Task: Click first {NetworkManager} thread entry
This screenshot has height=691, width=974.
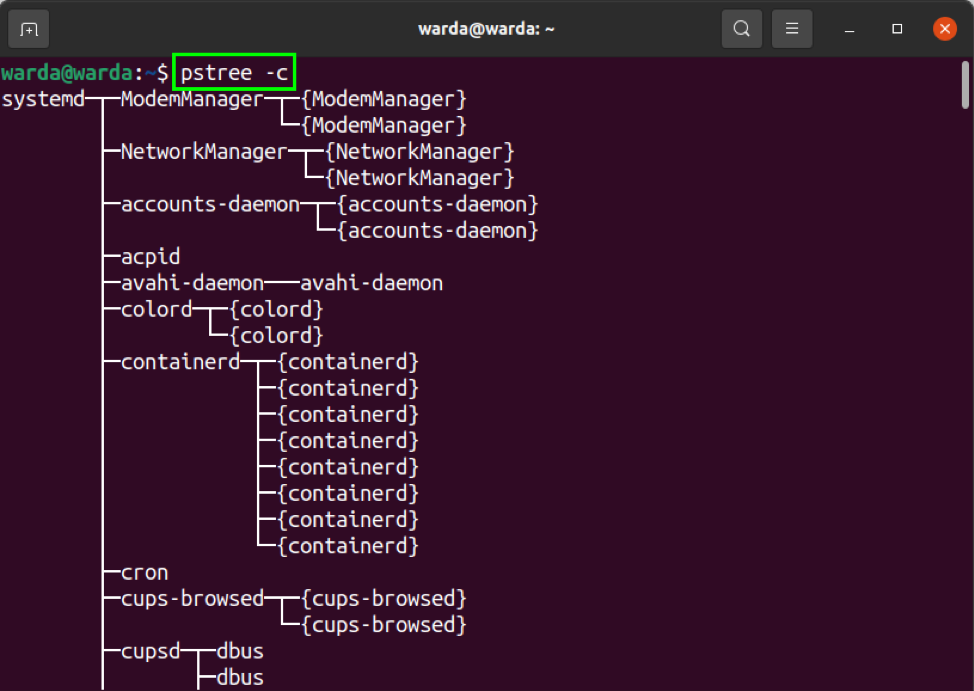Action: [x=419, y=152]
